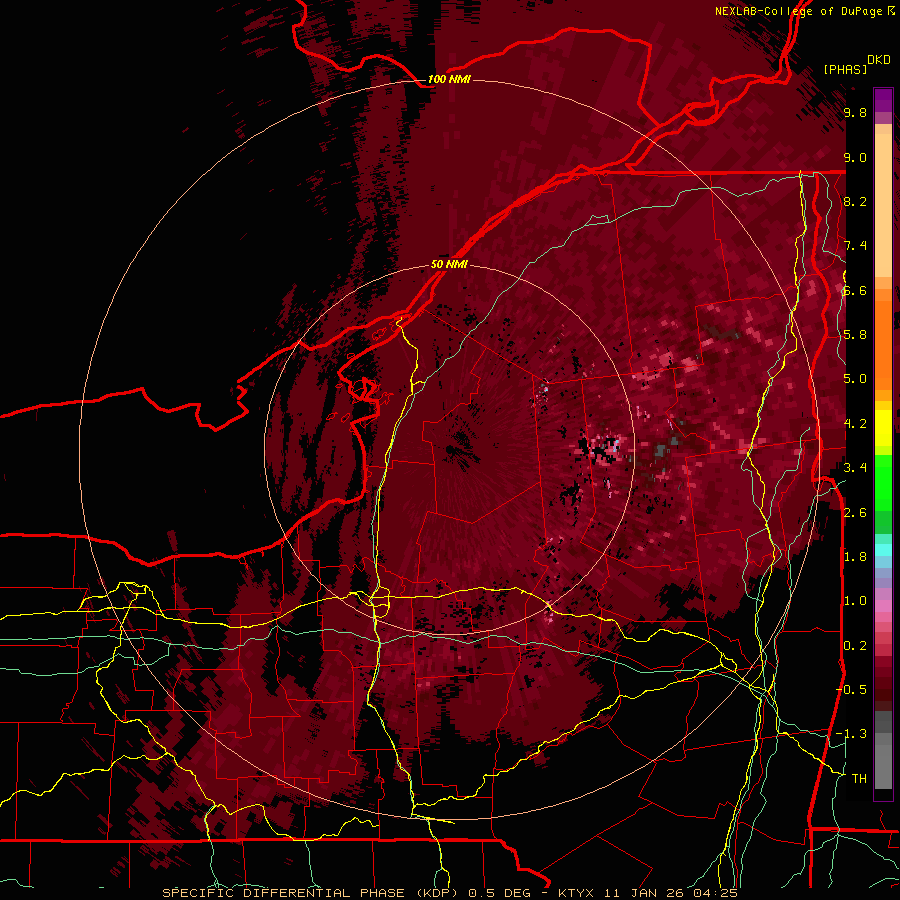Click the 7.4 value on color scale
900x900 pixels.
(855, 246)
